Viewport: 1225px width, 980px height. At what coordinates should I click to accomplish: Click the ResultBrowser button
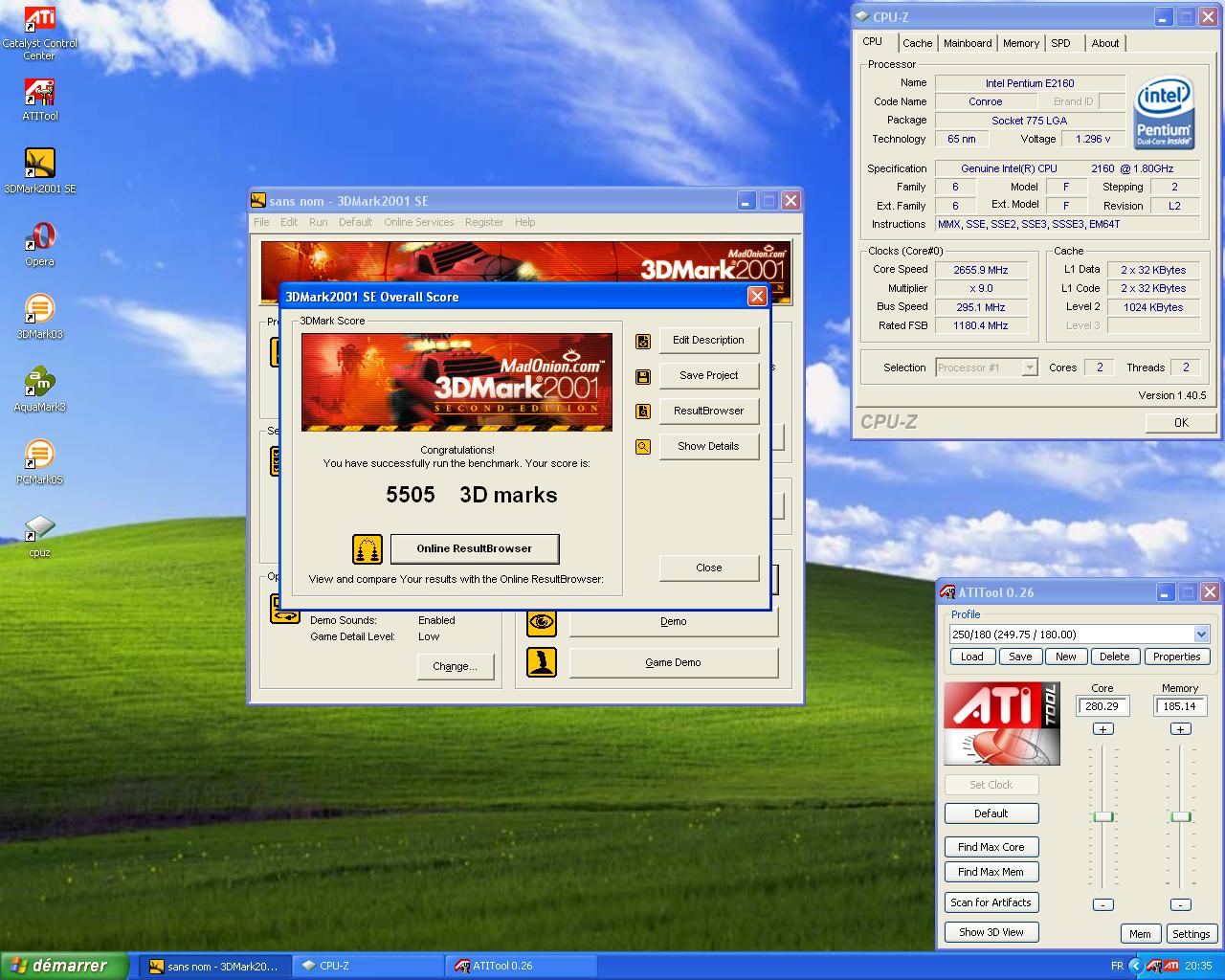click(708, 412)
